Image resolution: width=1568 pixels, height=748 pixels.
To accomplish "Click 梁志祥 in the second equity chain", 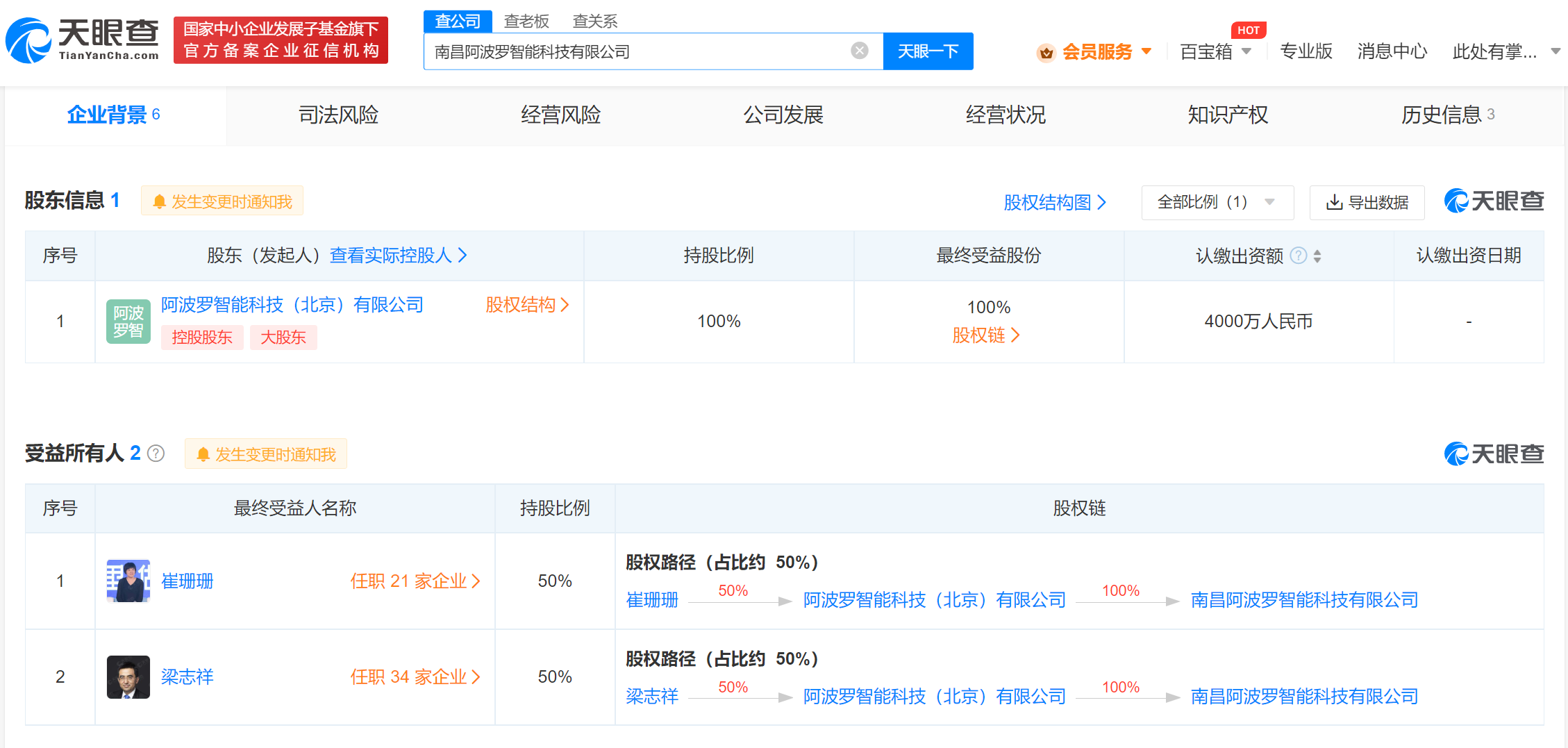I will pyautogui.click(x=652, y=696).
